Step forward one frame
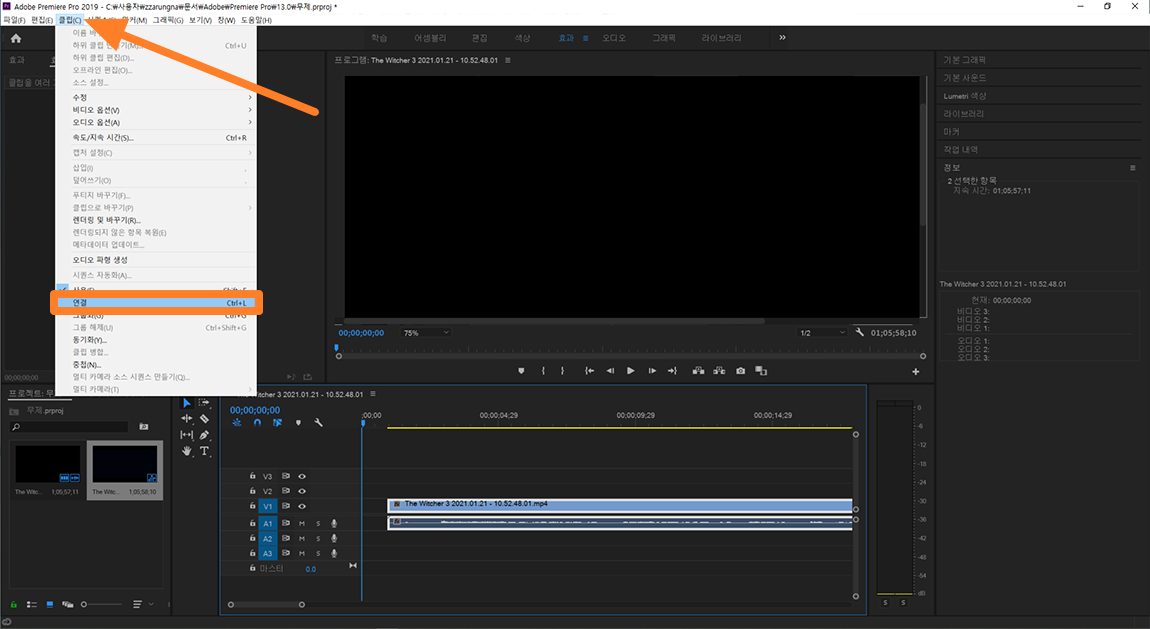 tap(652, 371)
